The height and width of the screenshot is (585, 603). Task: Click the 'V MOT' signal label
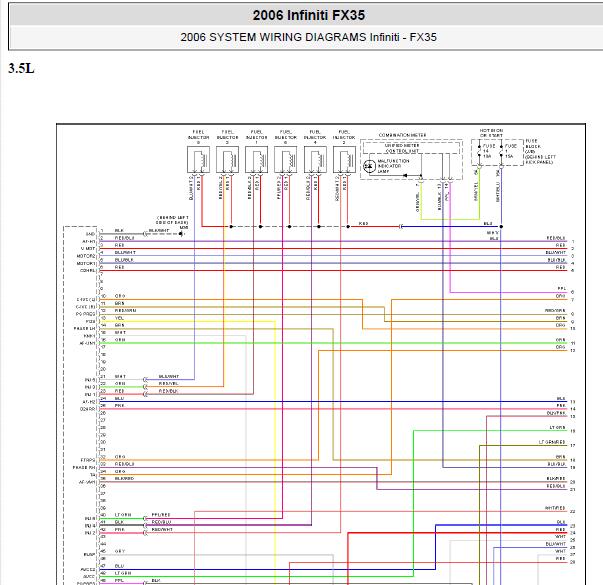(x=88, y=248)
